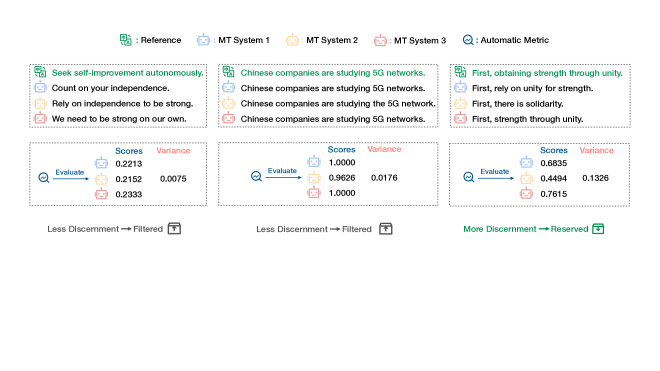Image resolution: width=660 pixels, height=371 pixels.
Task: Click 'Chinese companies are studying the 5G network.'
Action: click(338, 104)
